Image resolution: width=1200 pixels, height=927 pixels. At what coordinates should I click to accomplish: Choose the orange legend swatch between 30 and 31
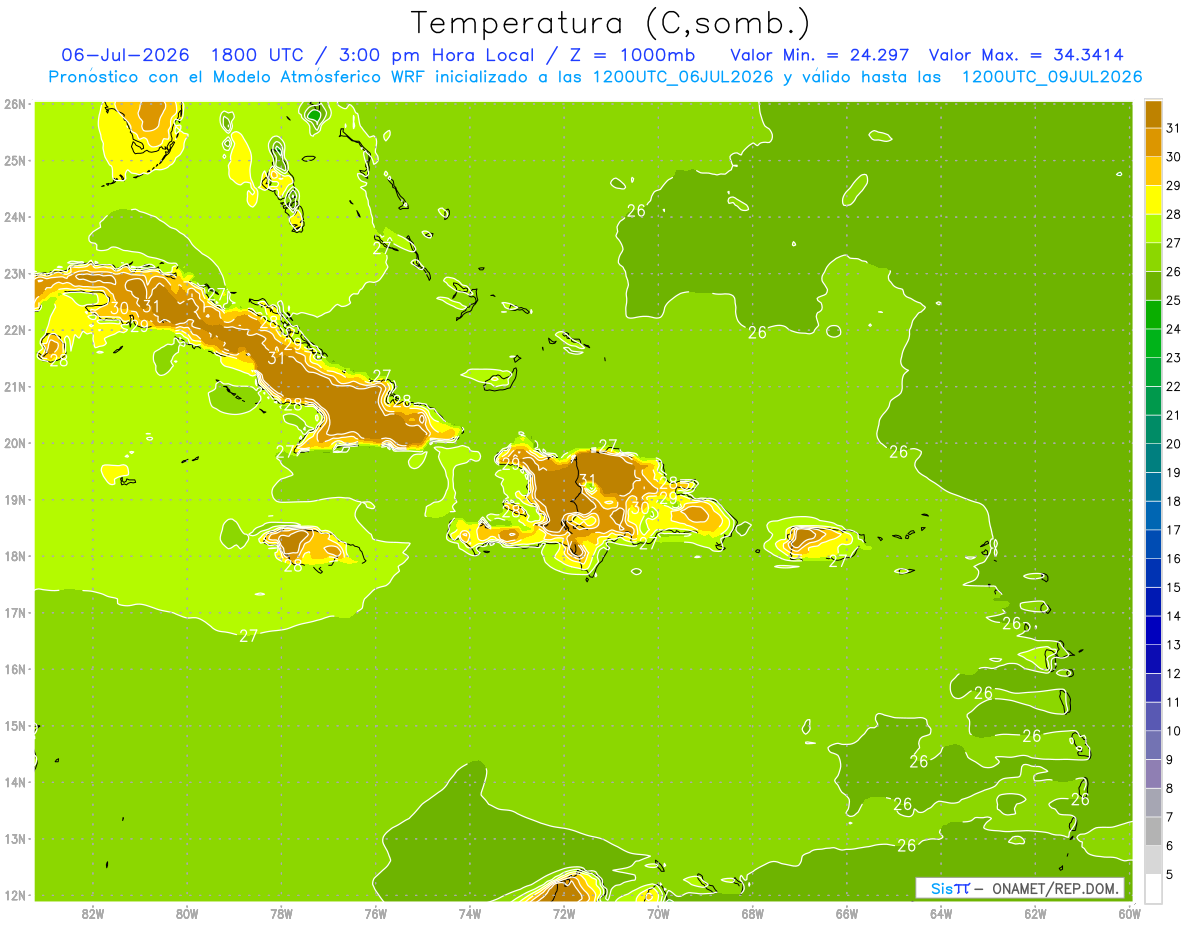(x=1153, y=143)
